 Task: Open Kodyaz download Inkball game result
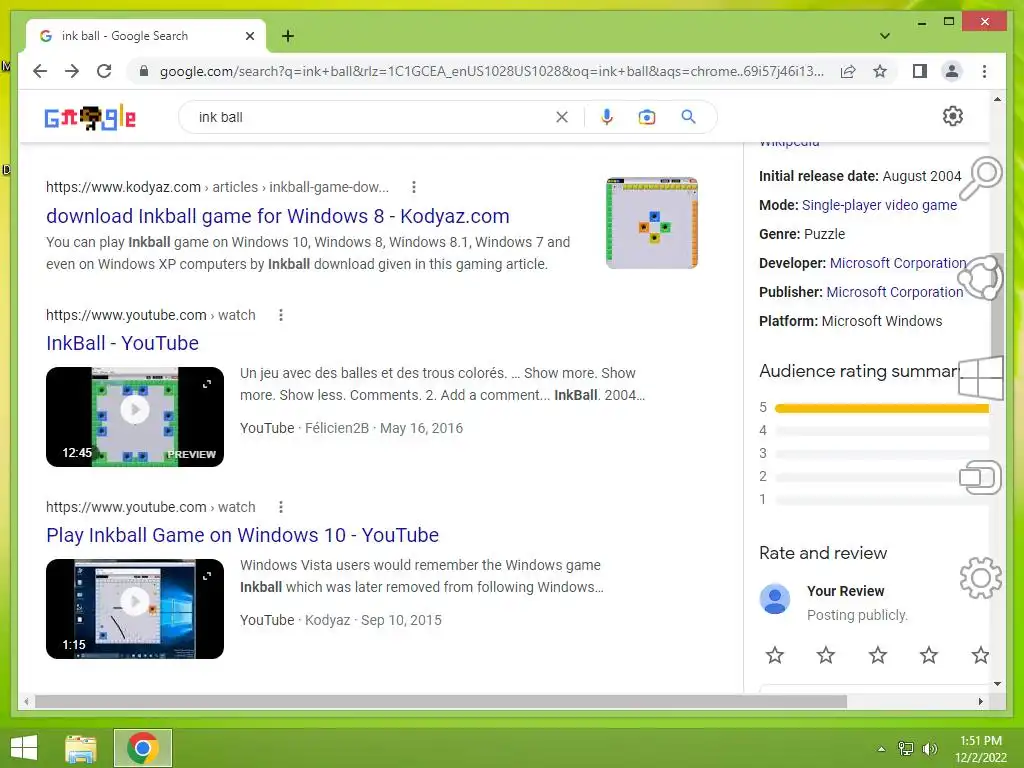pos(278,216)
